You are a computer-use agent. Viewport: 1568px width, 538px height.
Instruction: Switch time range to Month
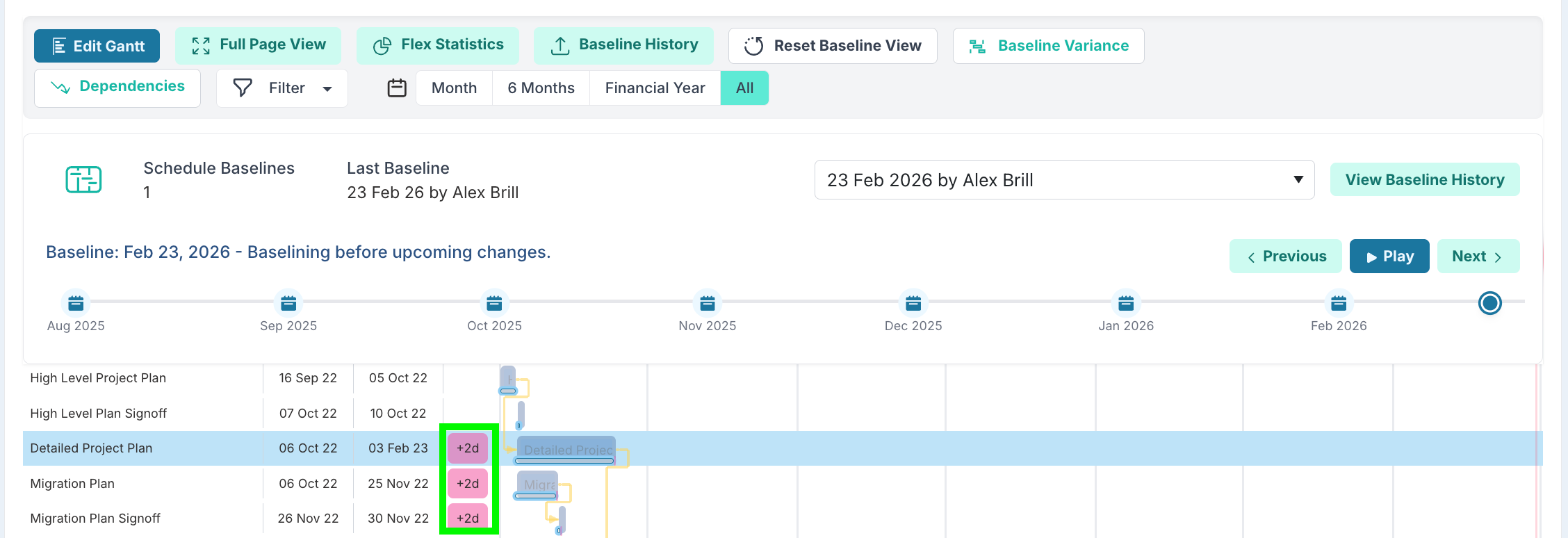[x=454, y=88]
